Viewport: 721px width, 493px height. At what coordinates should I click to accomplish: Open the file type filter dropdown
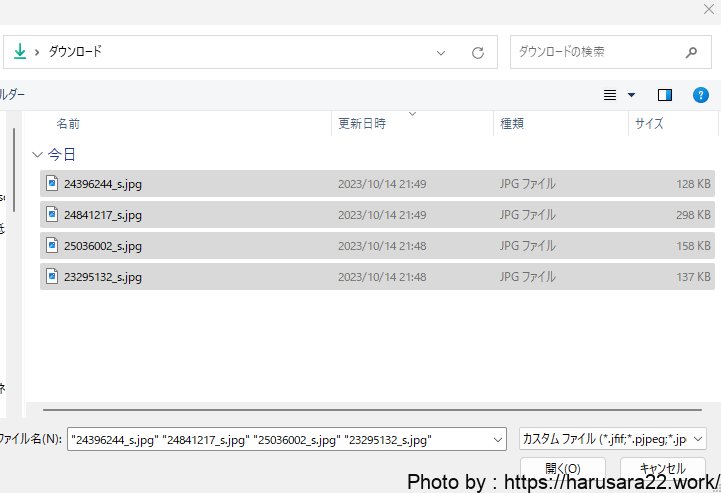(x=697, y=439)
